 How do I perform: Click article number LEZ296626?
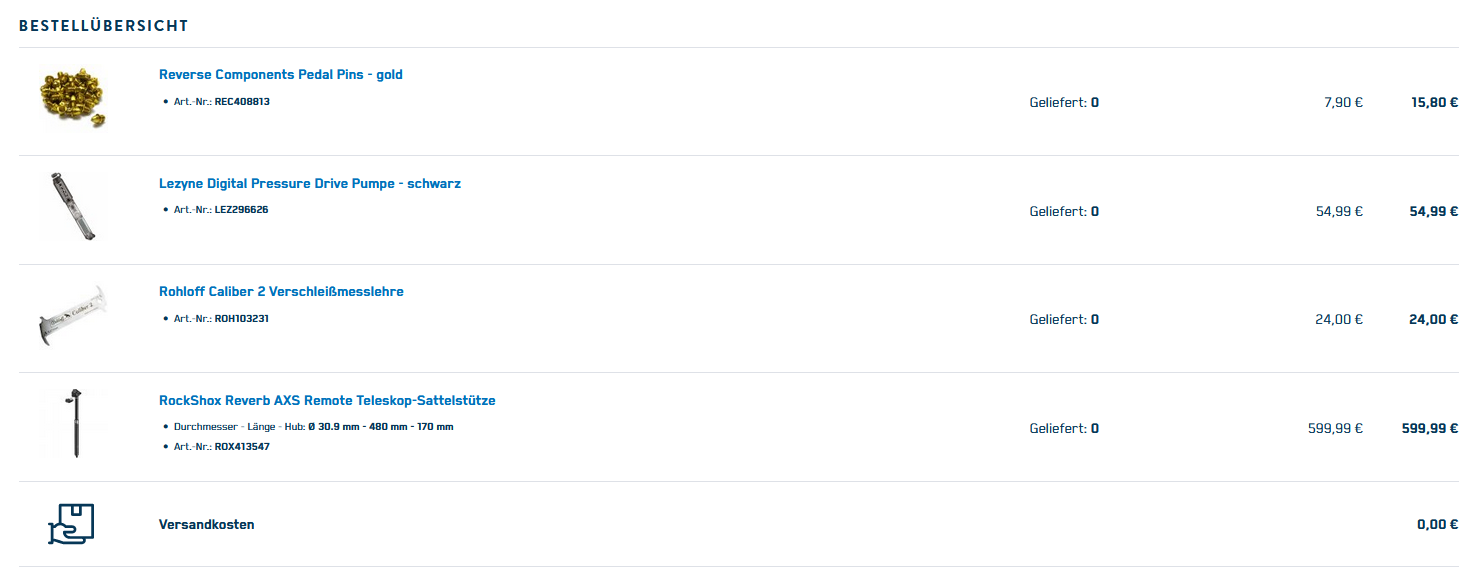click(241, 210)
